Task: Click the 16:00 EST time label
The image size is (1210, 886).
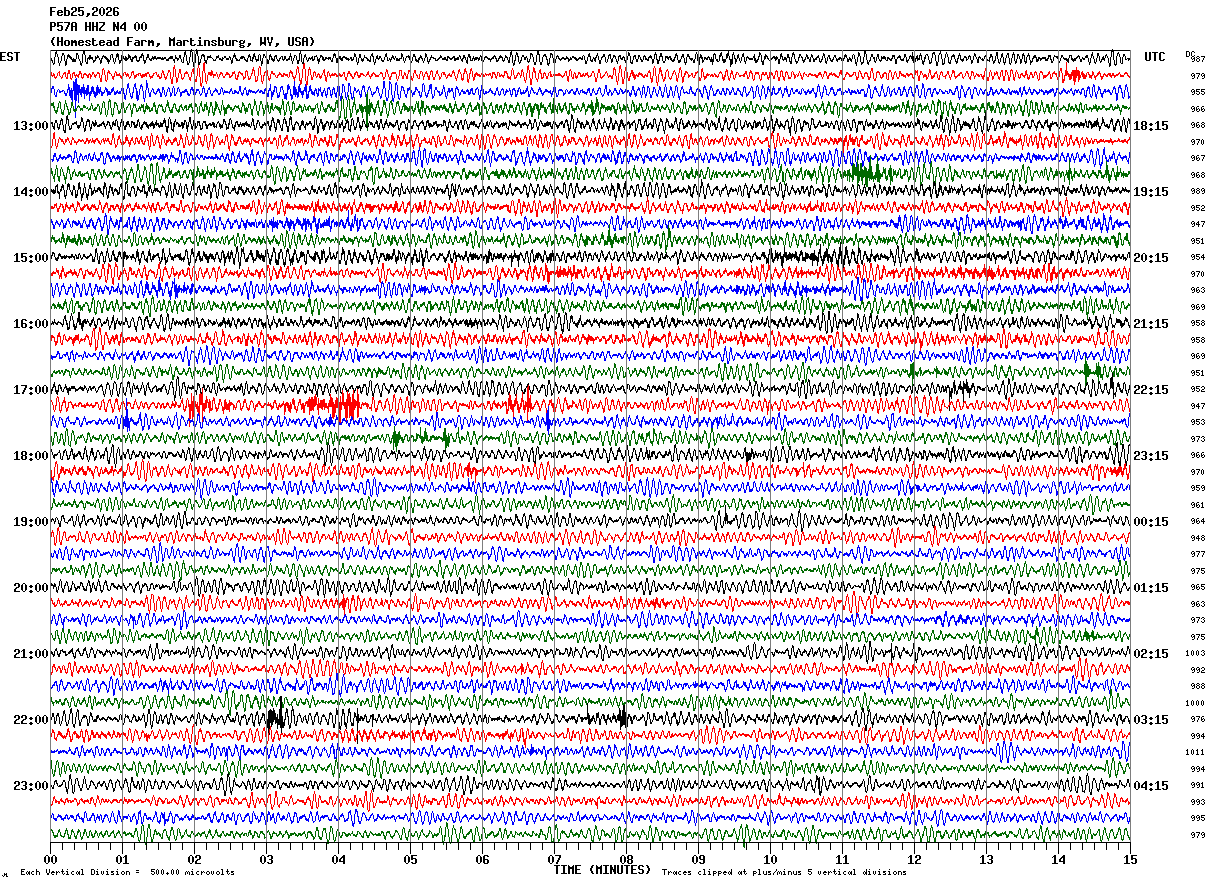Action: tap(31, 323)
